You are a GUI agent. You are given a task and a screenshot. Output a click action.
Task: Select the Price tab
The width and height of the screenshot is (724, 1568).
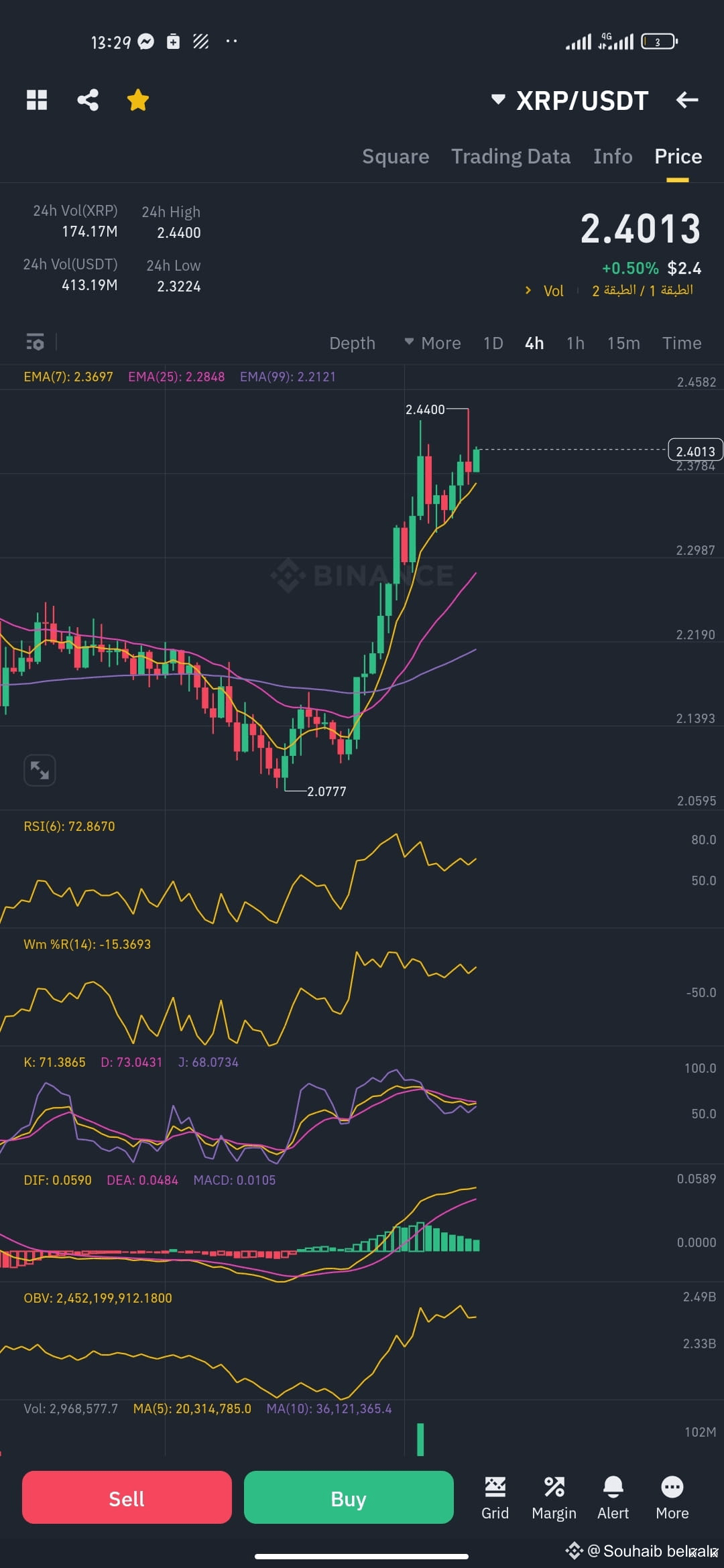tap(678, 156)
